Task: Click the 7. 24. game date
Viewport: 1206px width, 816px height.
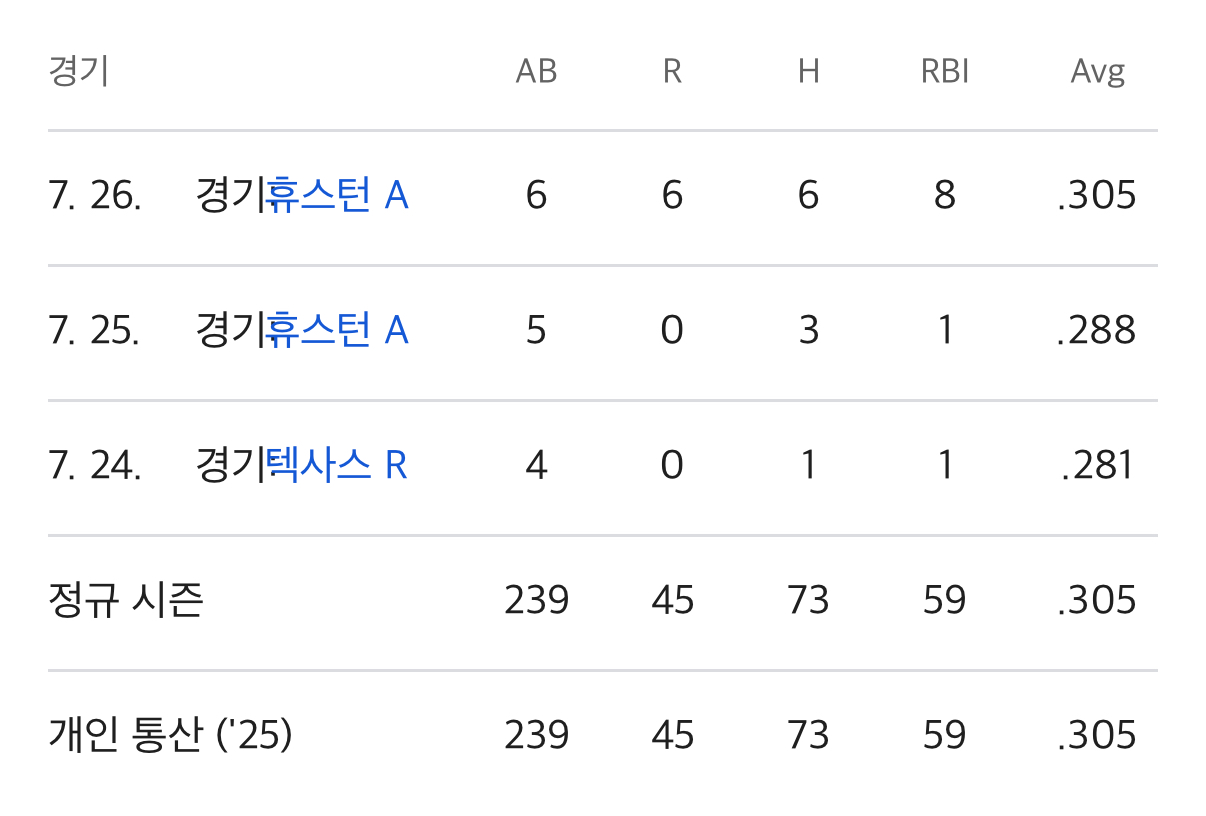Action: [94, 465]
